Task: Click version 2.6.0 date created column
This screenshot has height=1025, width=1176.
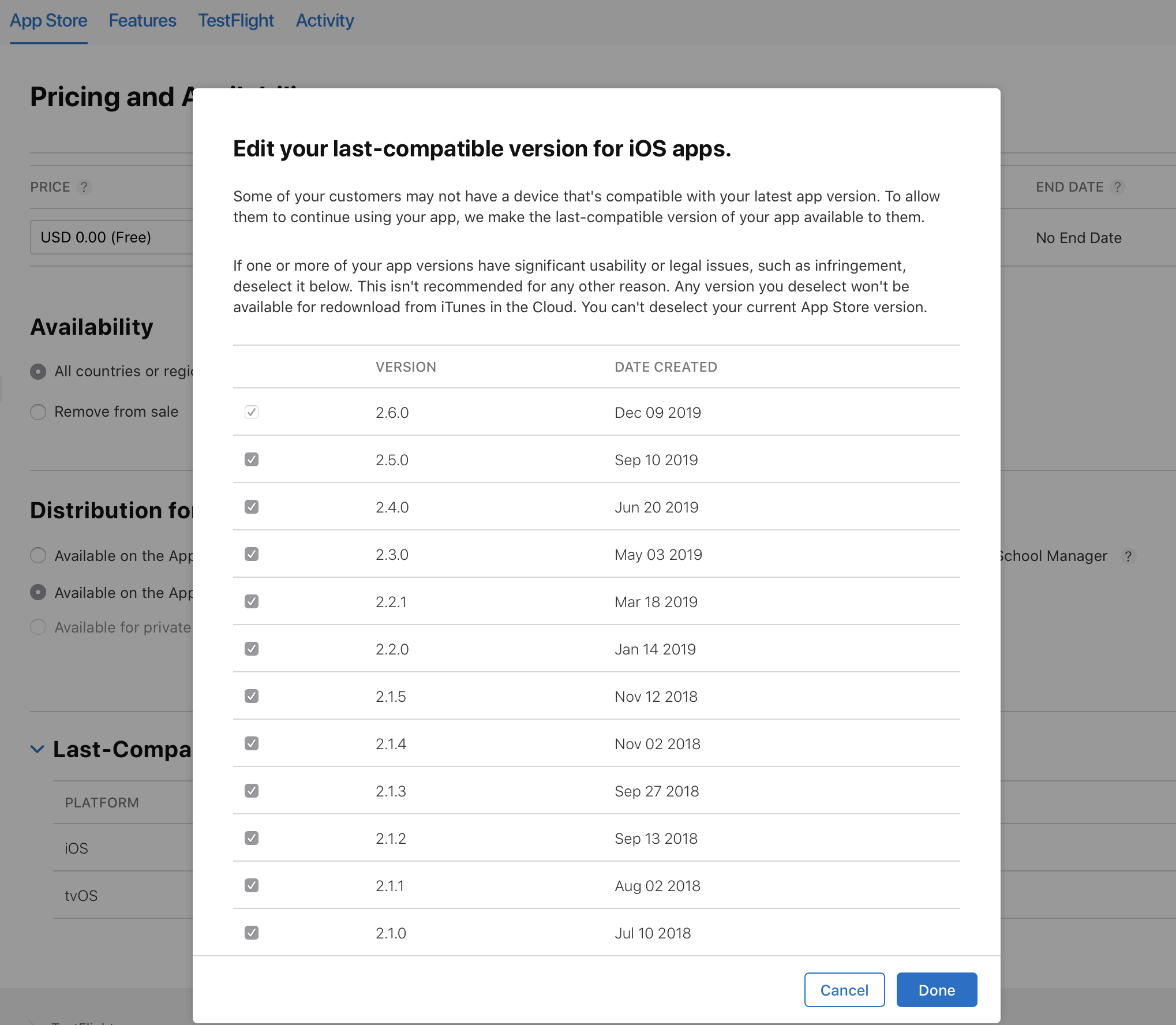Action: click(657, 412)
